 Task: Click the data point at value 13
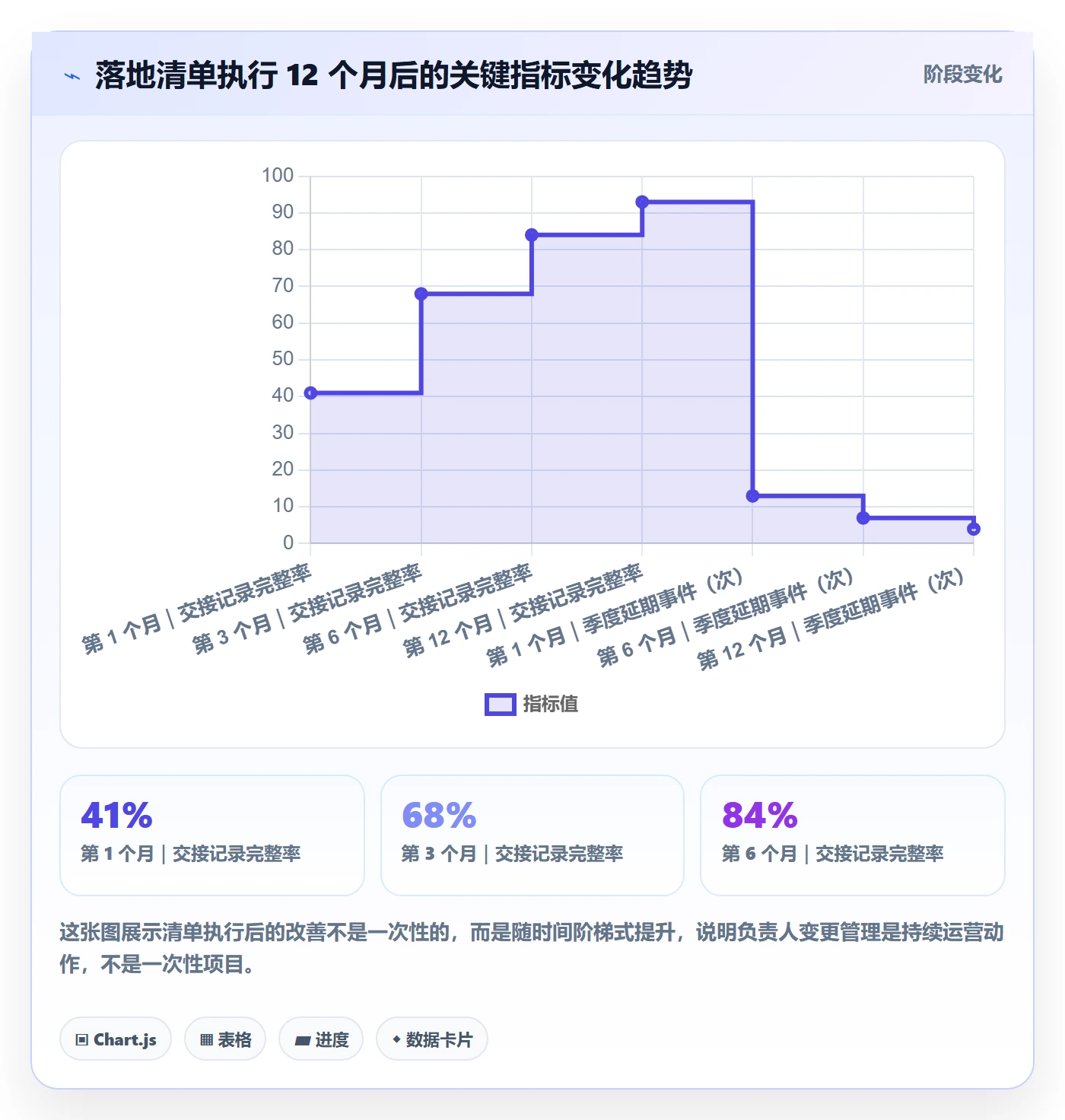click(x=753, y=496)
